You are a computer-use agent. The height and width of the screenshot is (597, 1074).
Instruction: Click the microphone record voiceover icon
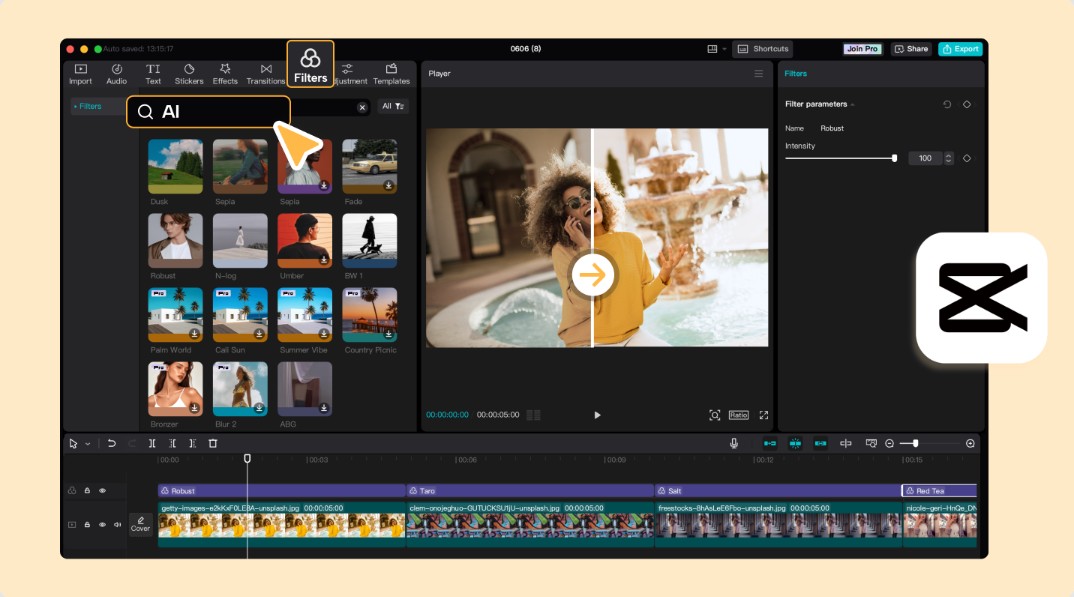(x=734, y=443)
